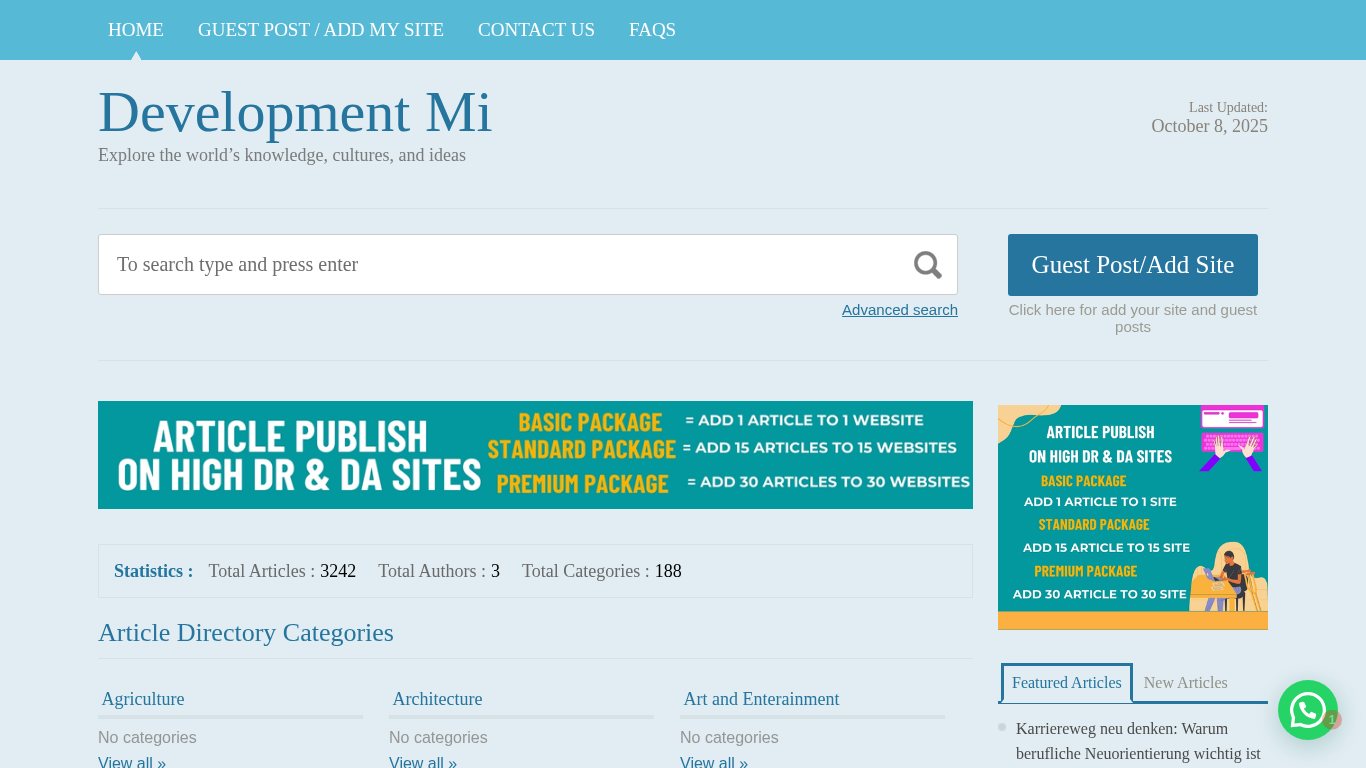Click the Development Mi site title

[295, 112]
